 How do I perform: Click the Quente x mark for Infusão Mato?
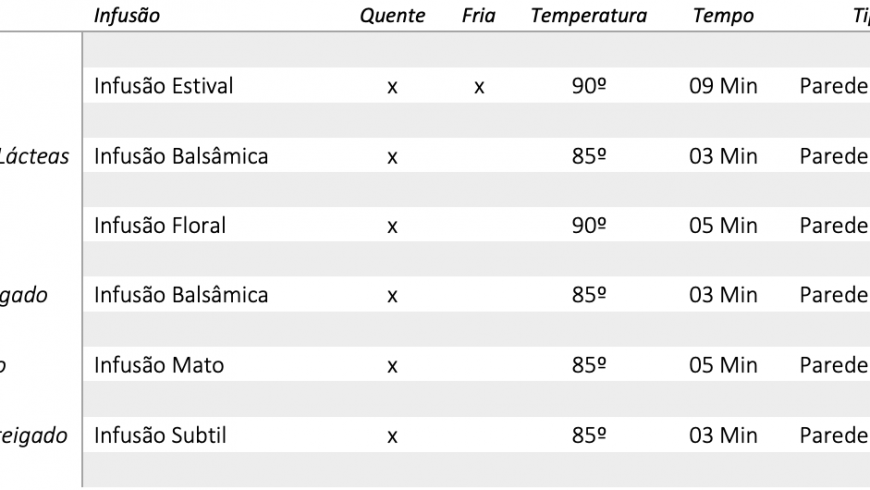pos(392,367)
